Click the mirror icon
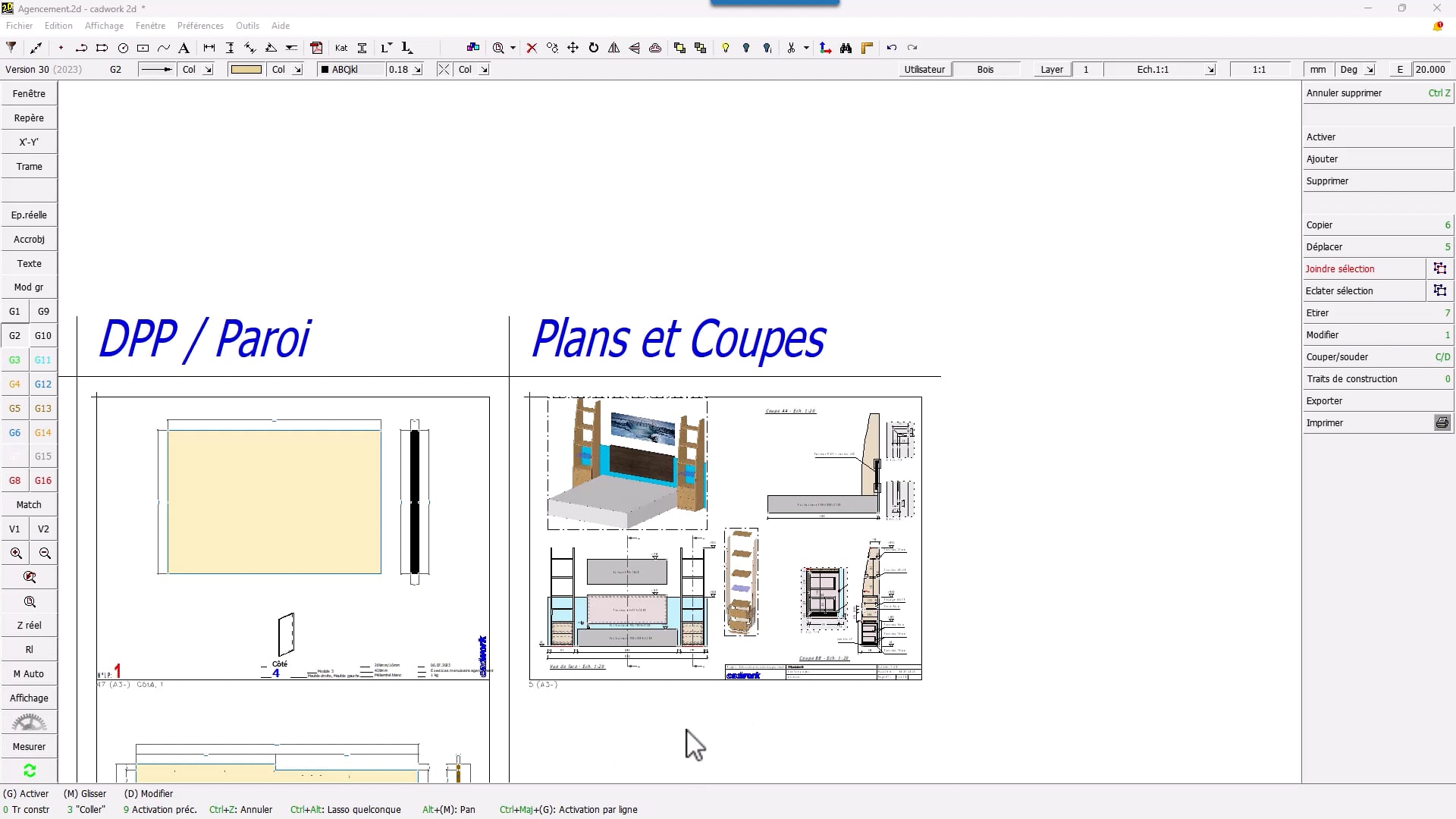The height and width of the screenshot is (819, 1456). (614, 48)
